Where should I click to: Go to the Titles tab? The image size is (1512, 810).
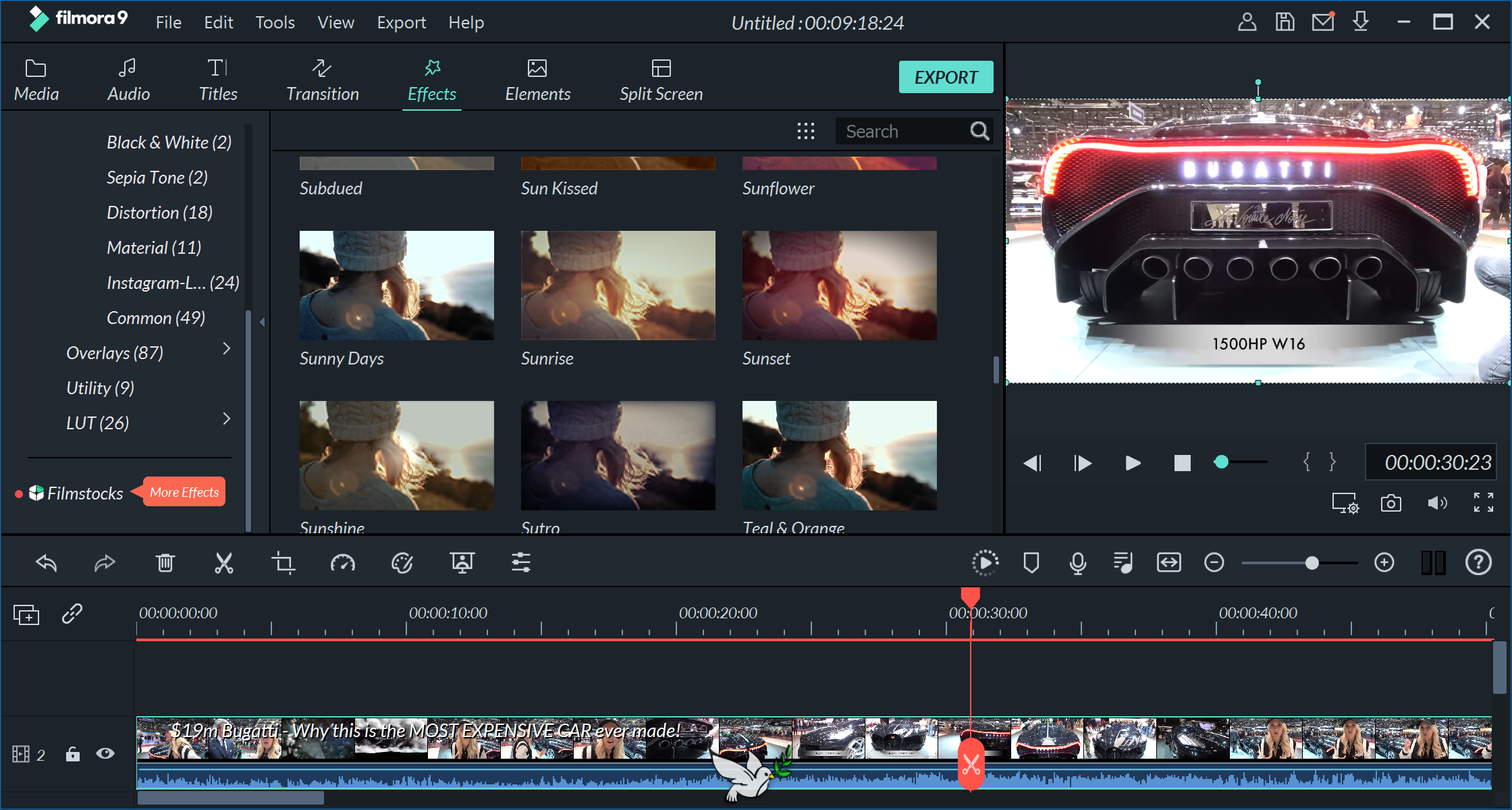218,80
